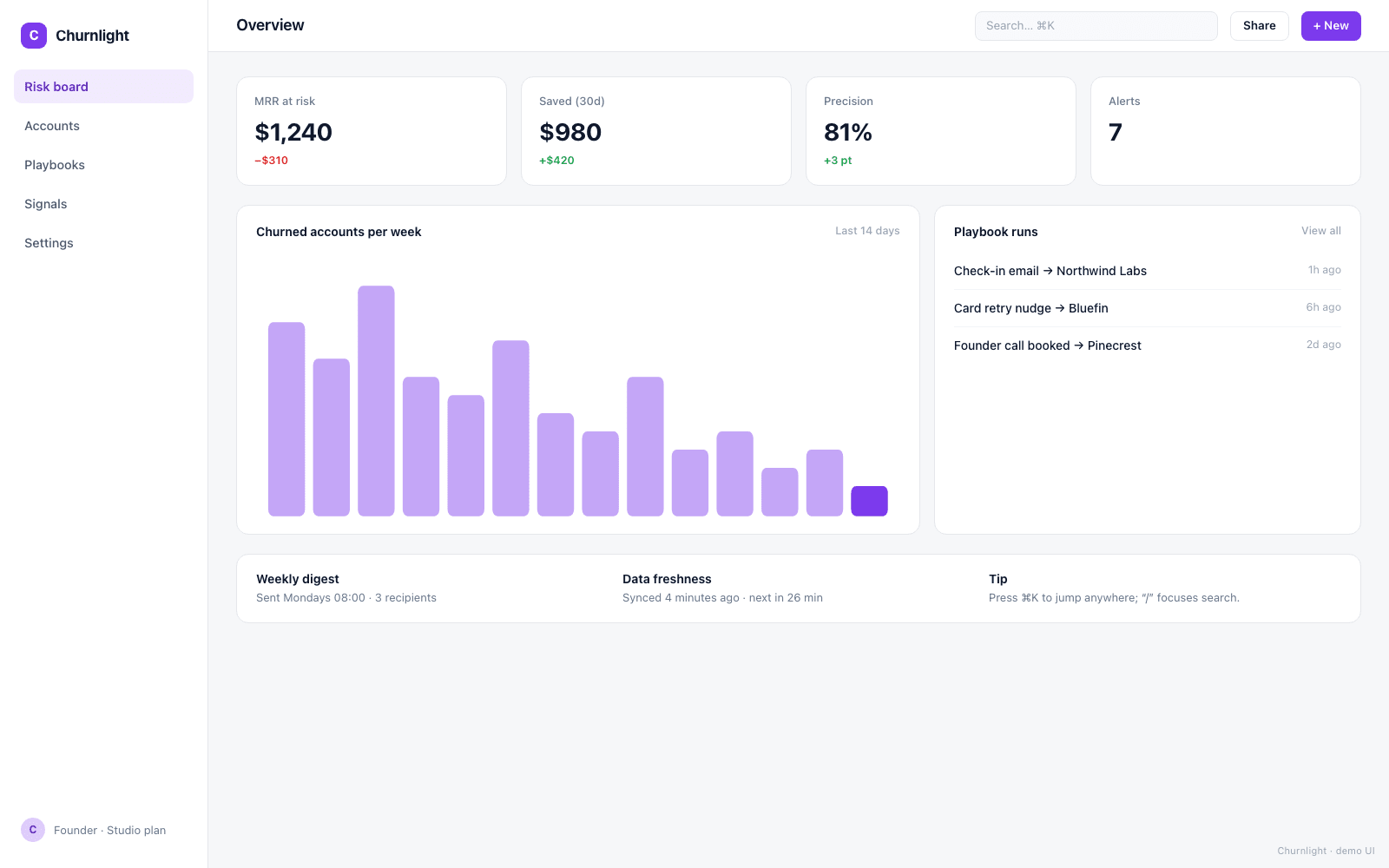Viewport: 1389px width, 868px height.
Task: Click the Share button
Action: click(1259, 26)
